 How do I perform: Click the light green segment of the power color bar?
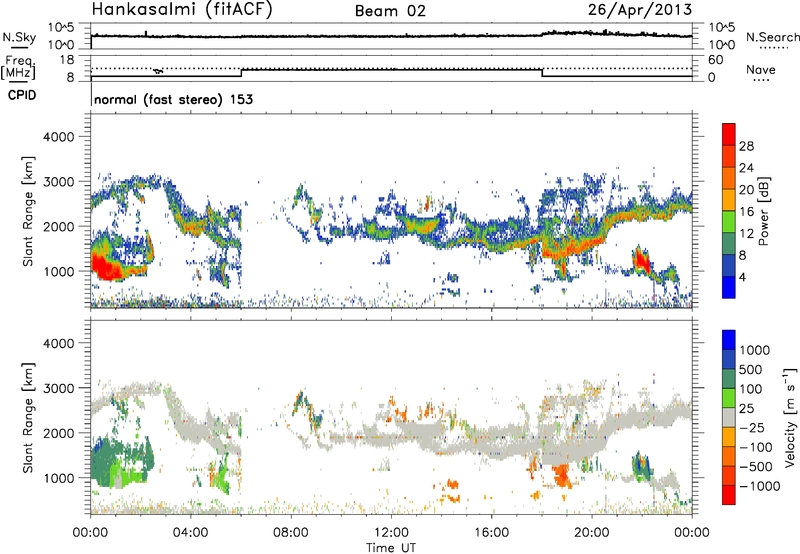pyautogui.click(x=728, y=222)
